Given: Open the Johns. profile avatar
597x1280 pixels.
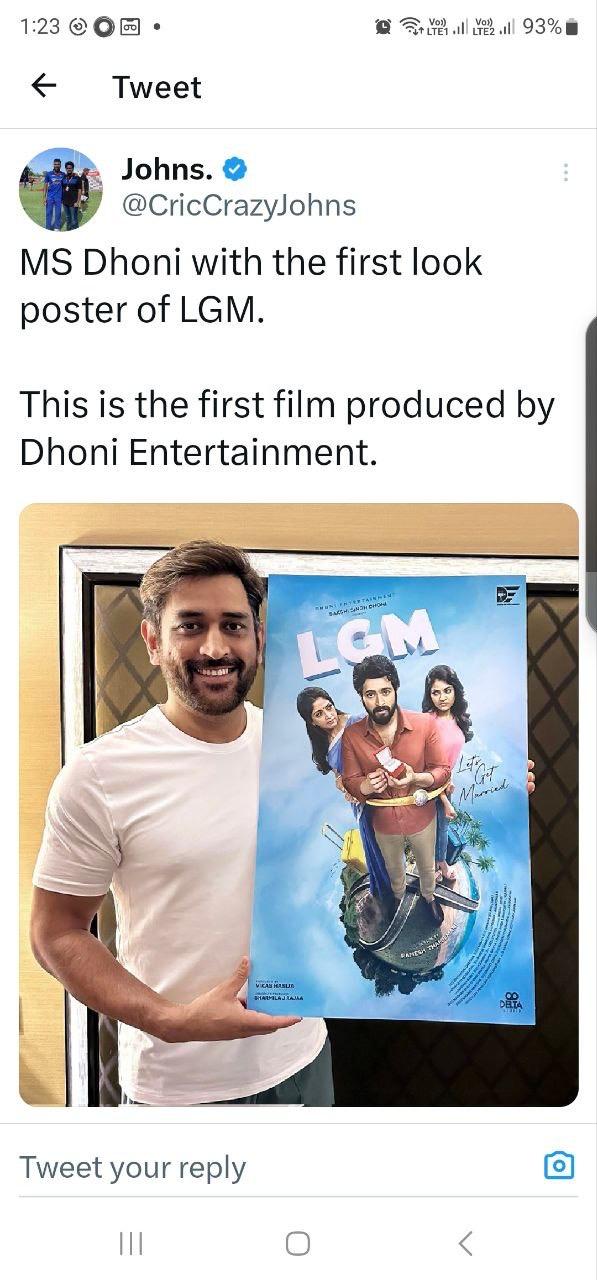Looking at the screenshot, I should click(x=61, y=189).
